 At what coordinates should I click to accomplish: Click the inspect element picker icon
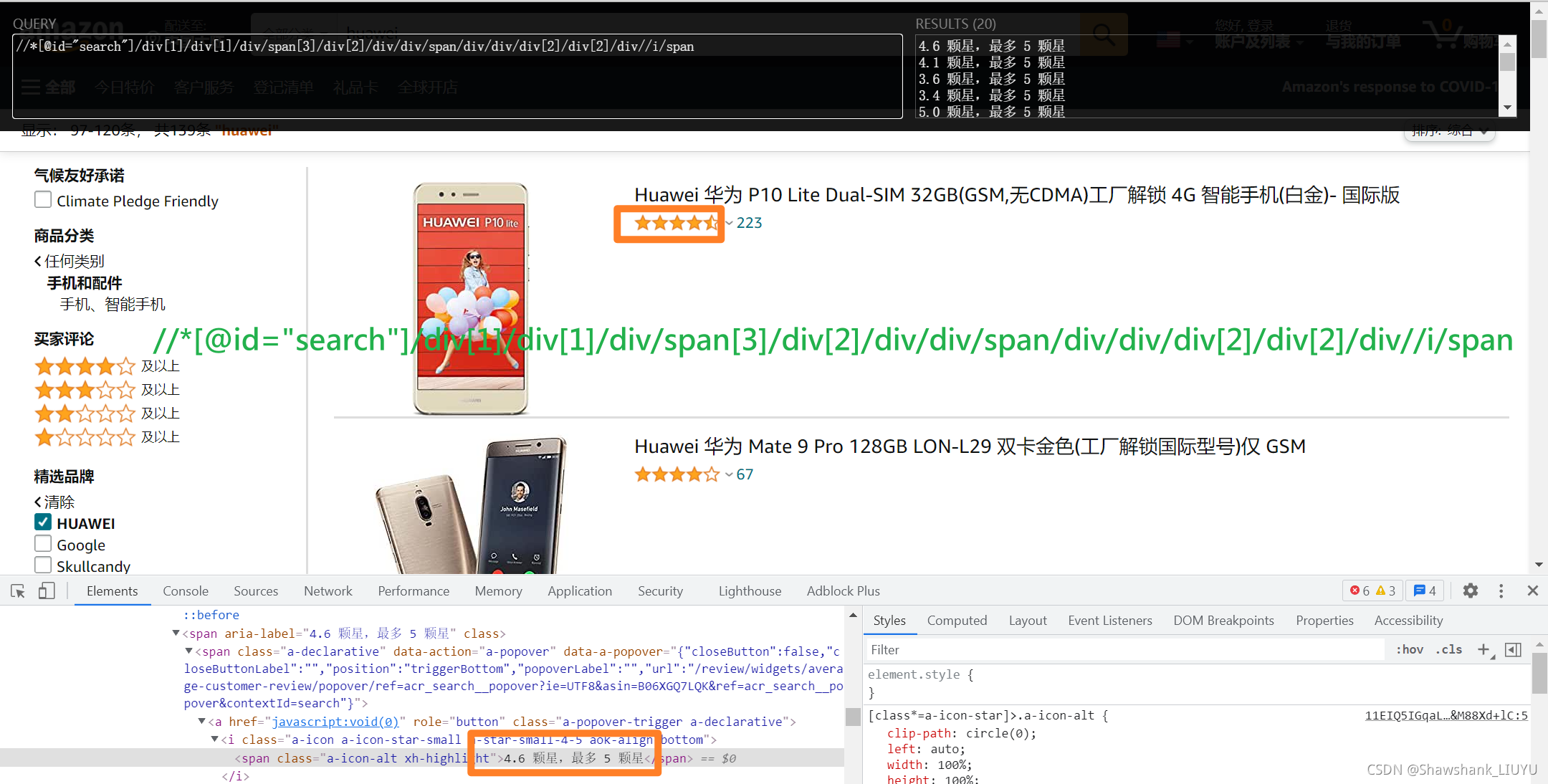click(x=18, y=591)
